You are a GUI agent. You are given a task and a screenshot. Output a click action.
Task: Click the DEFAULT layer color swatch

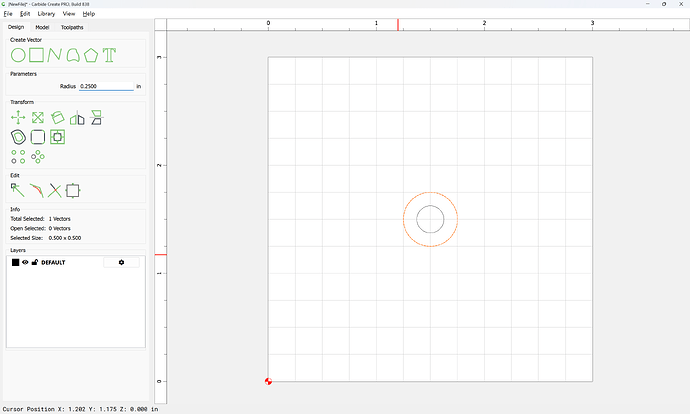(x=15, y=262)
